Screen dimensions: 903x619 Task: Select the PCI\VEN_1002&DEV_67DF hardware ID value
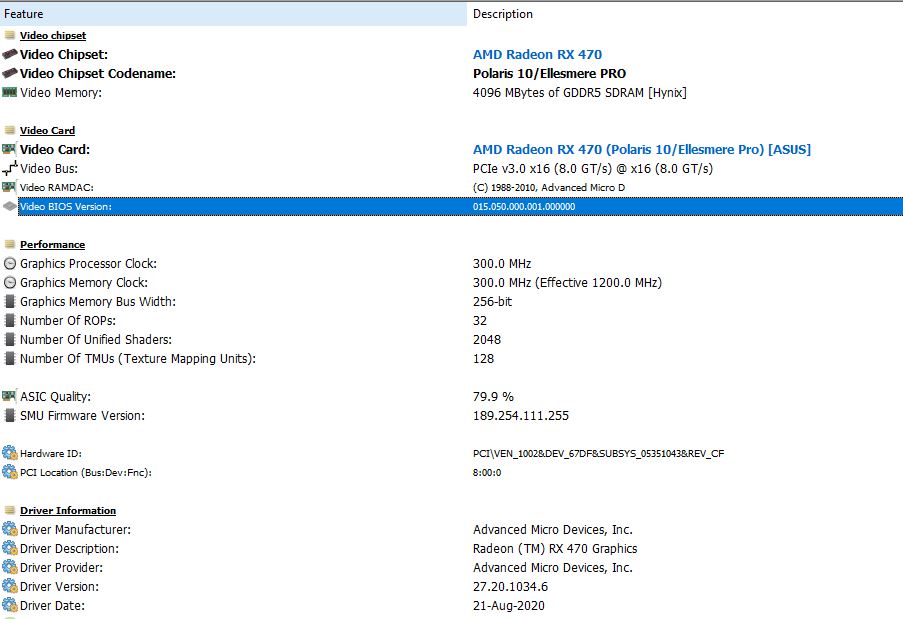click(x=598, y=454)
